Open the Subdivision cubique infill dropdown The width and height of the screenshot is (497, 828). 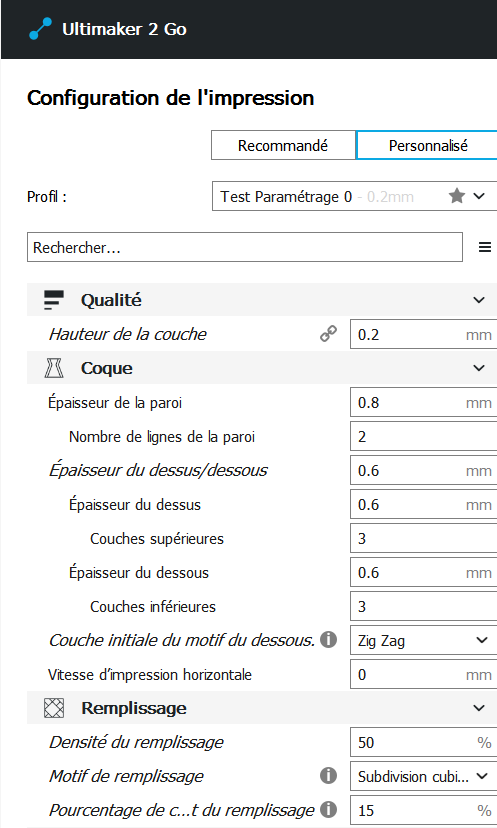point(424,776)
